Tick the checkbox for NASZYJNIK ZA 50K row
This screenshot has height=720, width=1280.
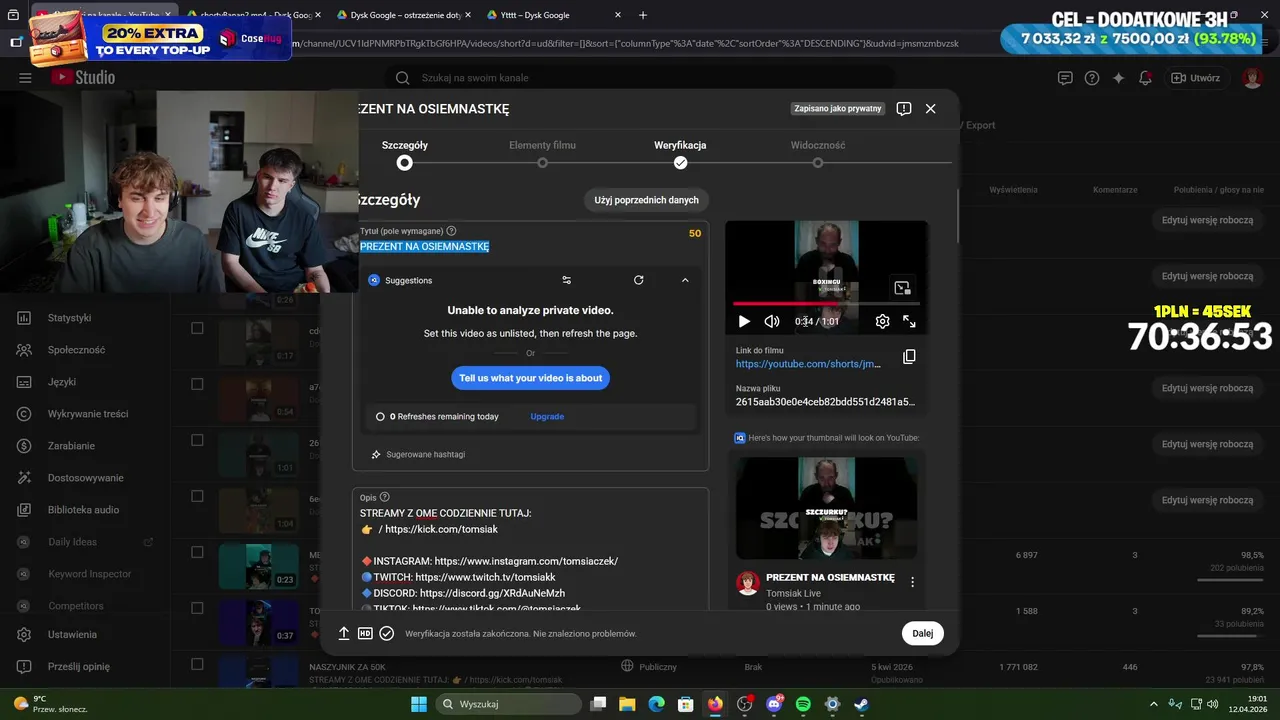point(197,664)
